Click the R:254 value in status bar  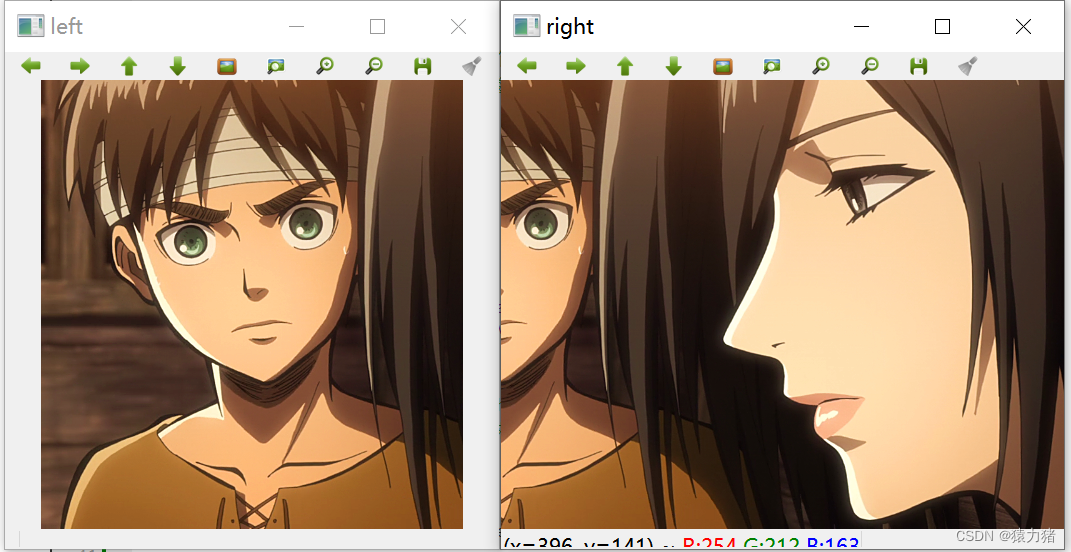709,544
